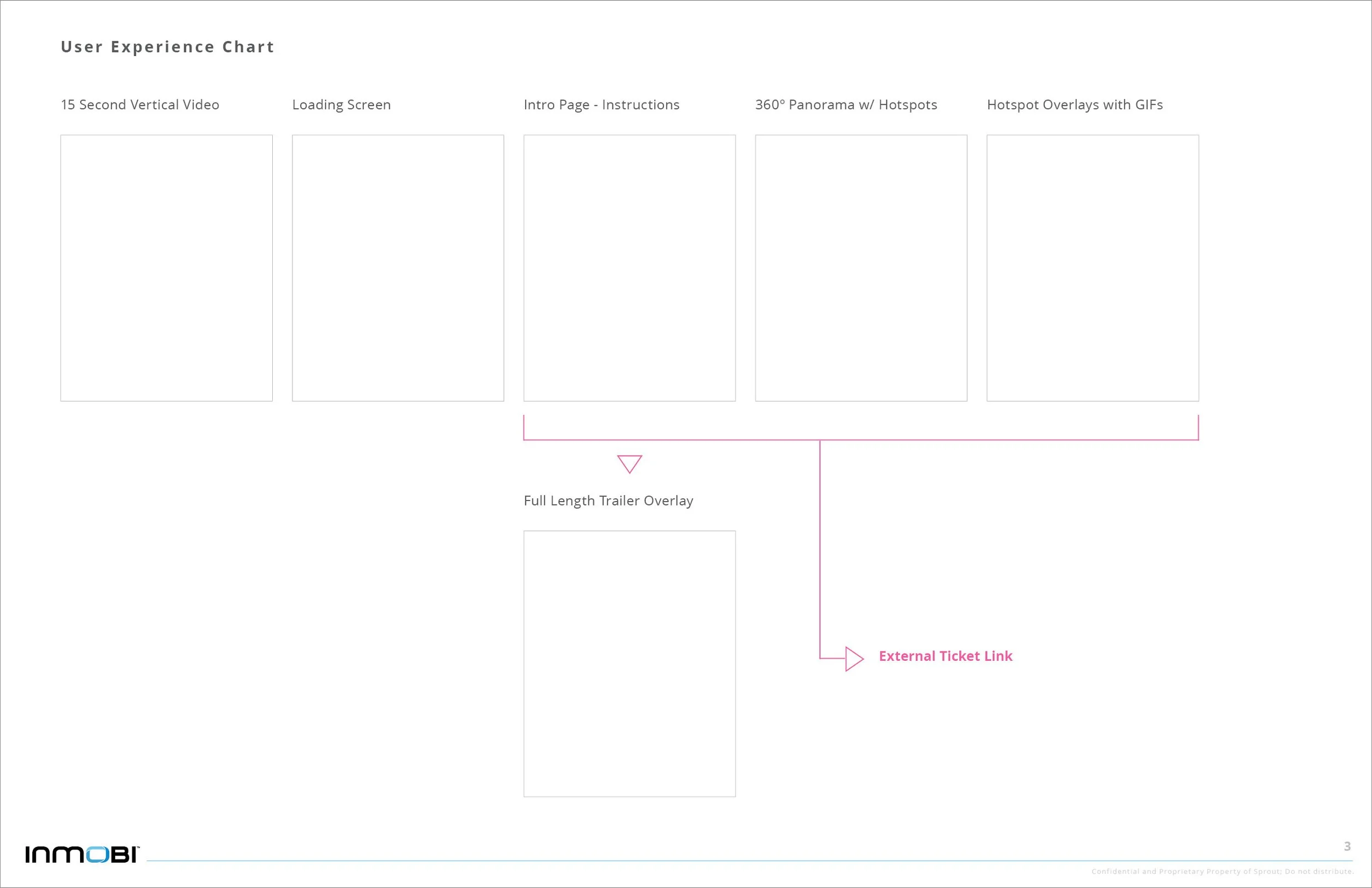The height and width of the screenshot is (888, 1372).
Task: Select the 360° Panorama w/ Hotspots frame
Action: point(861,268)
